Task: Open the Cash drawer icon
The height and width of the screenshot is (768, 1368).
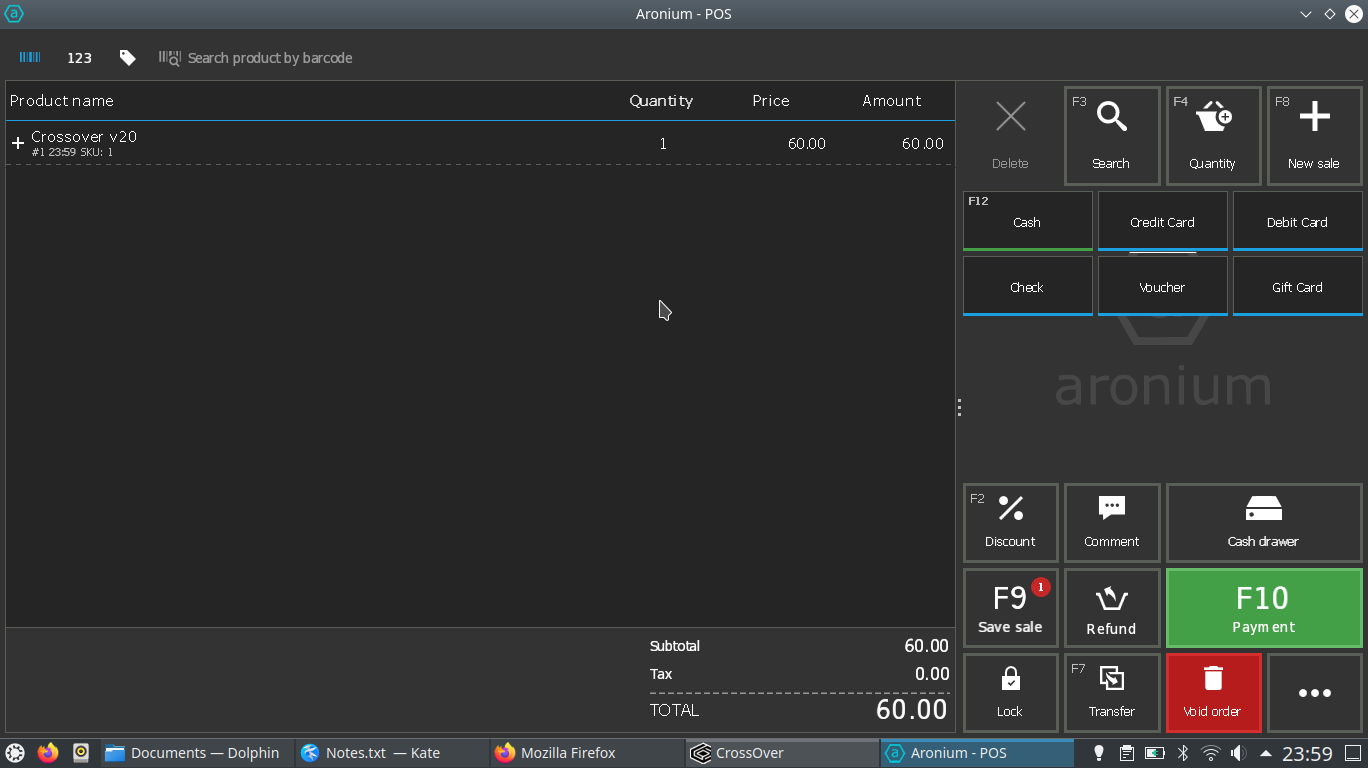Action: (x=1263, y=522)
